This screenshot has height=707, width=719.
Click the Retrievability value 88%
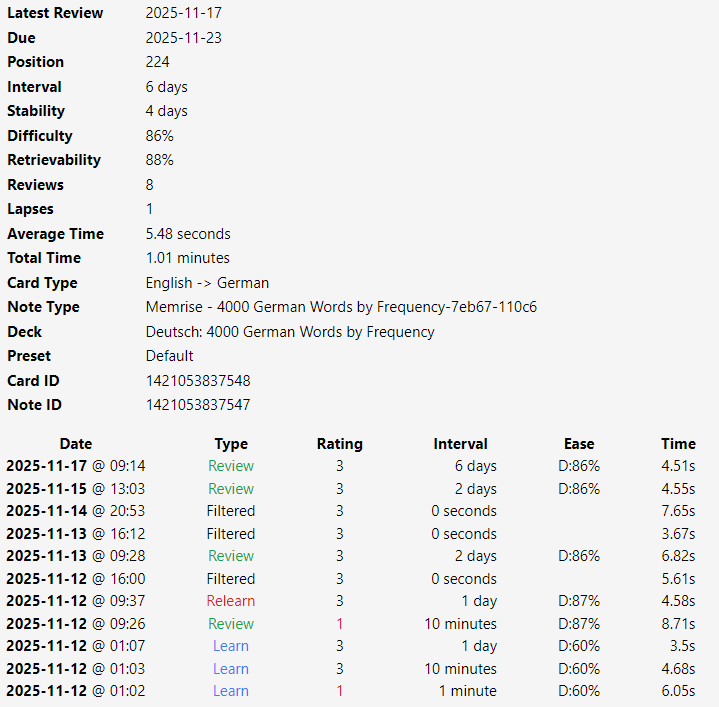(160, 160)
